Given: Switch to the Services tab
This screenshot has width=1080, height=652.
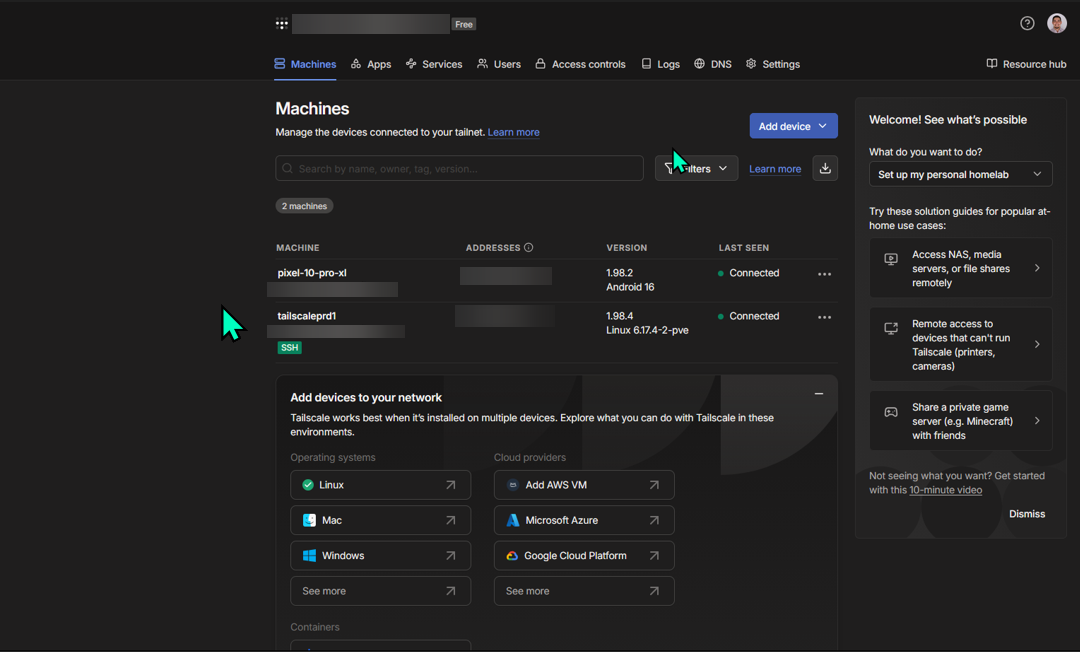Looking at the screenshot, I should [x=434, y=64].
